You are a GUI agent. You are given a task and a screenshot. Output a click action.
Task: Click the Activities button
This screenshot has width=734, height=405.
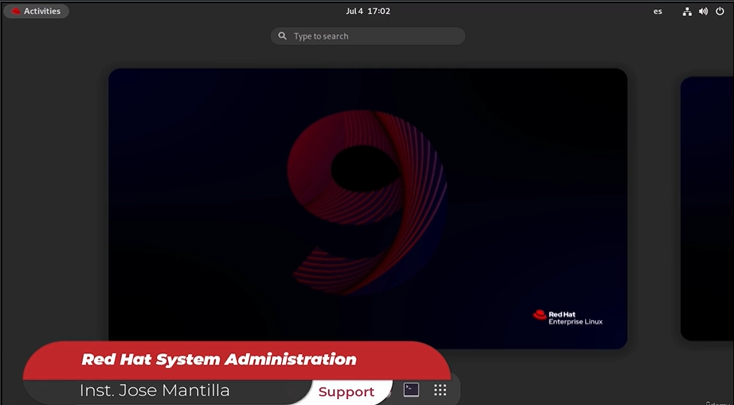(36, 11)
